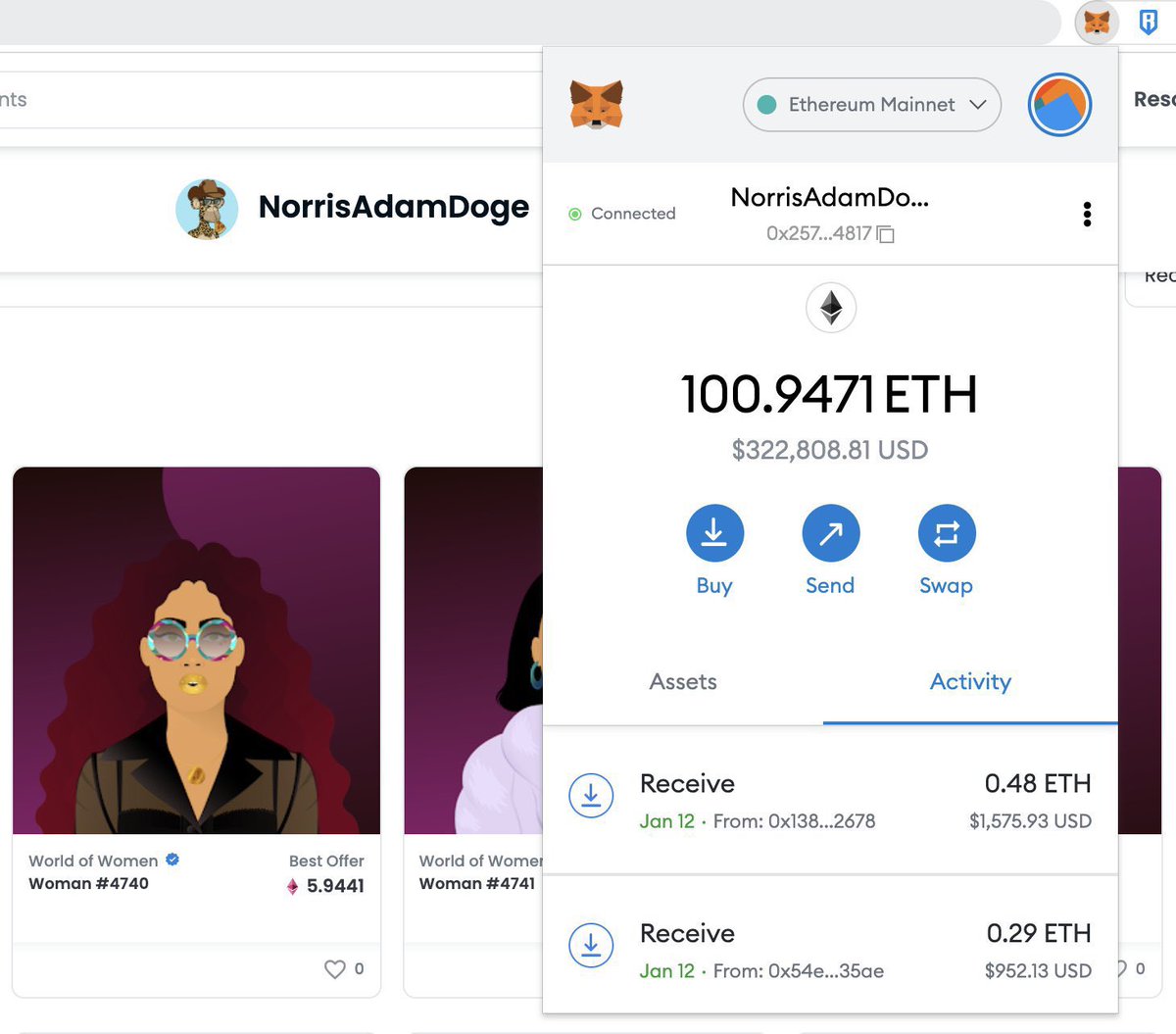Click the verified badge next to World of Women
Image resolution: width=1176 pixels, height=1034 pixels.
(171, 860)
